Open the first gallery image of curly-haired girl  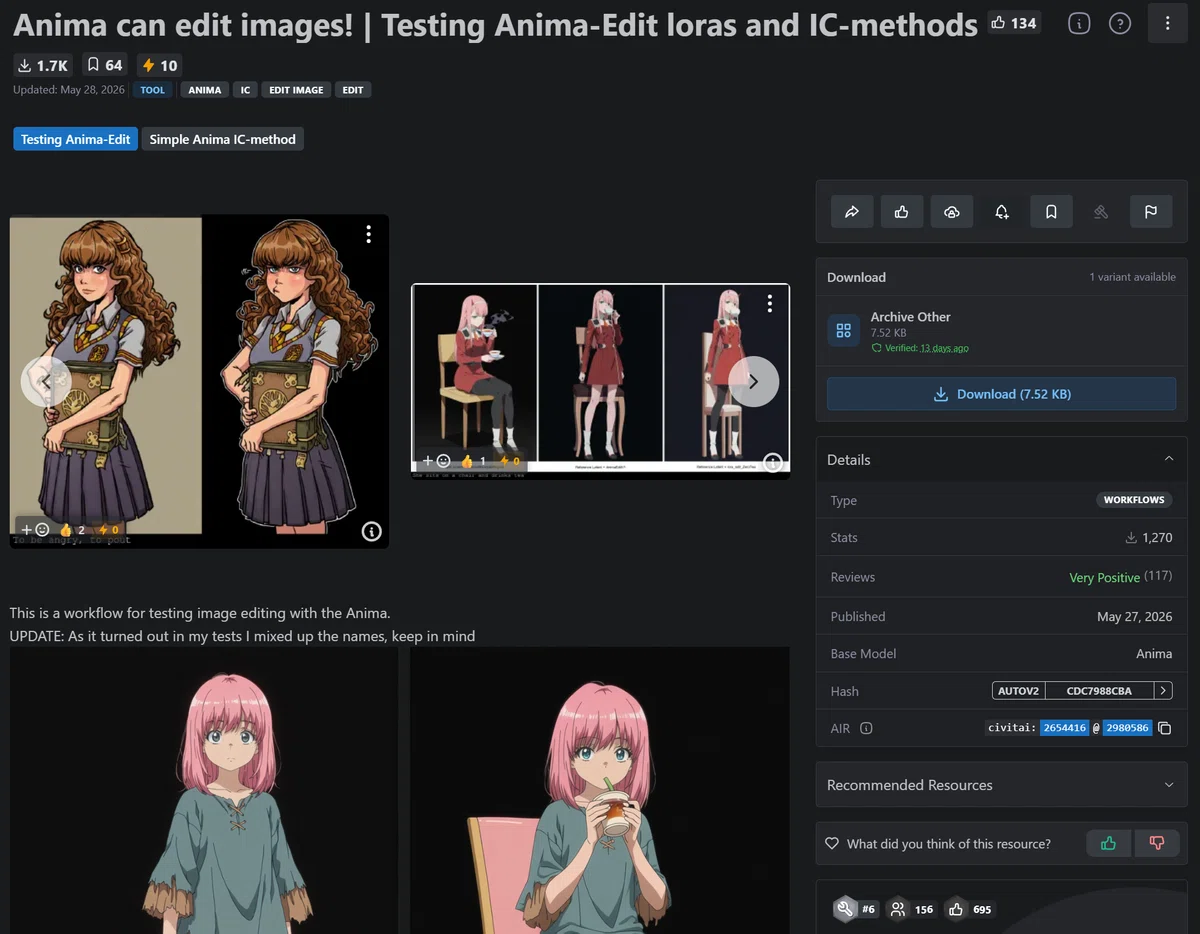199,381
